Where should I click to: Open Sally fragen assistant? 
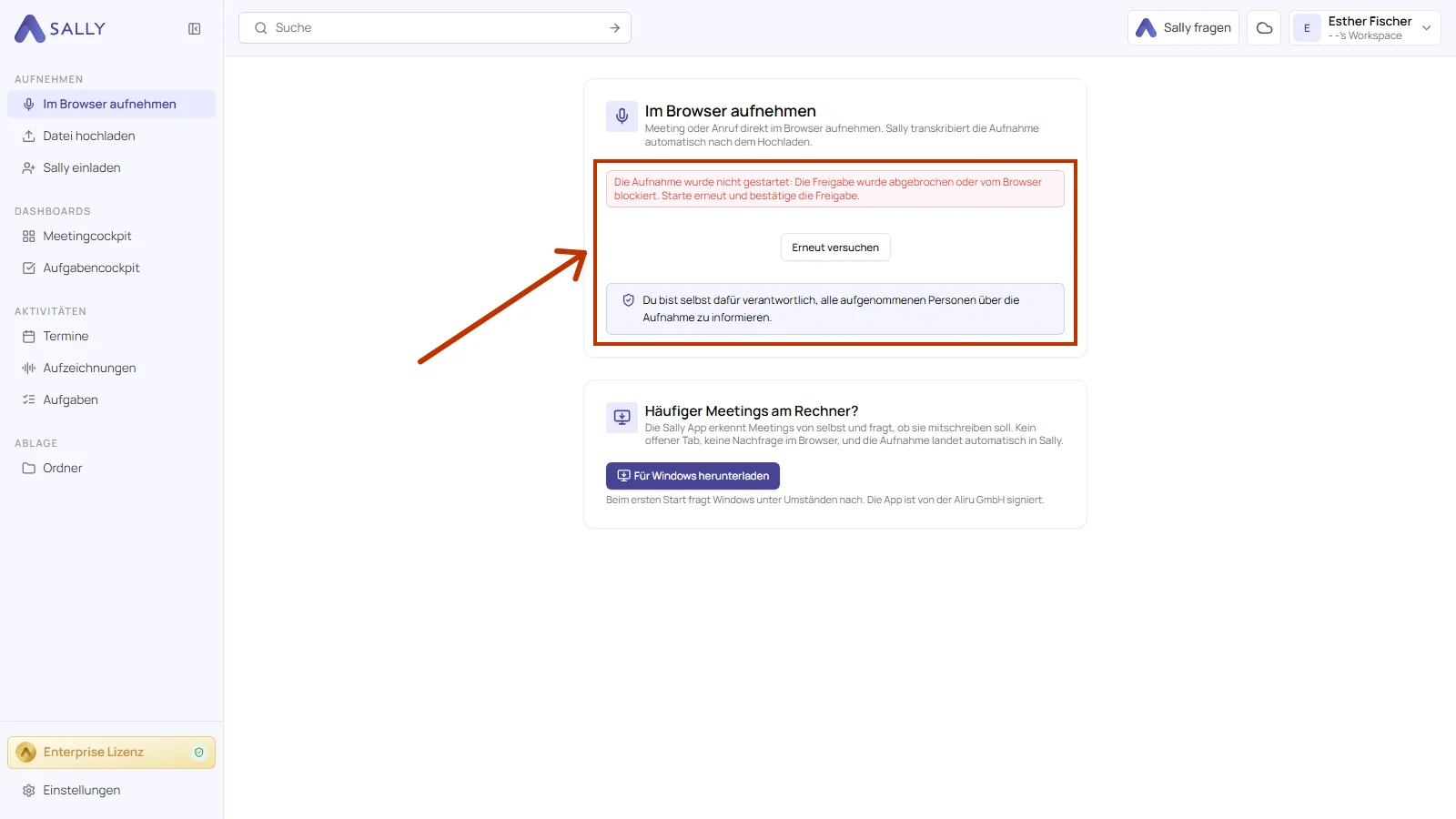click(x=1183, y=28)
